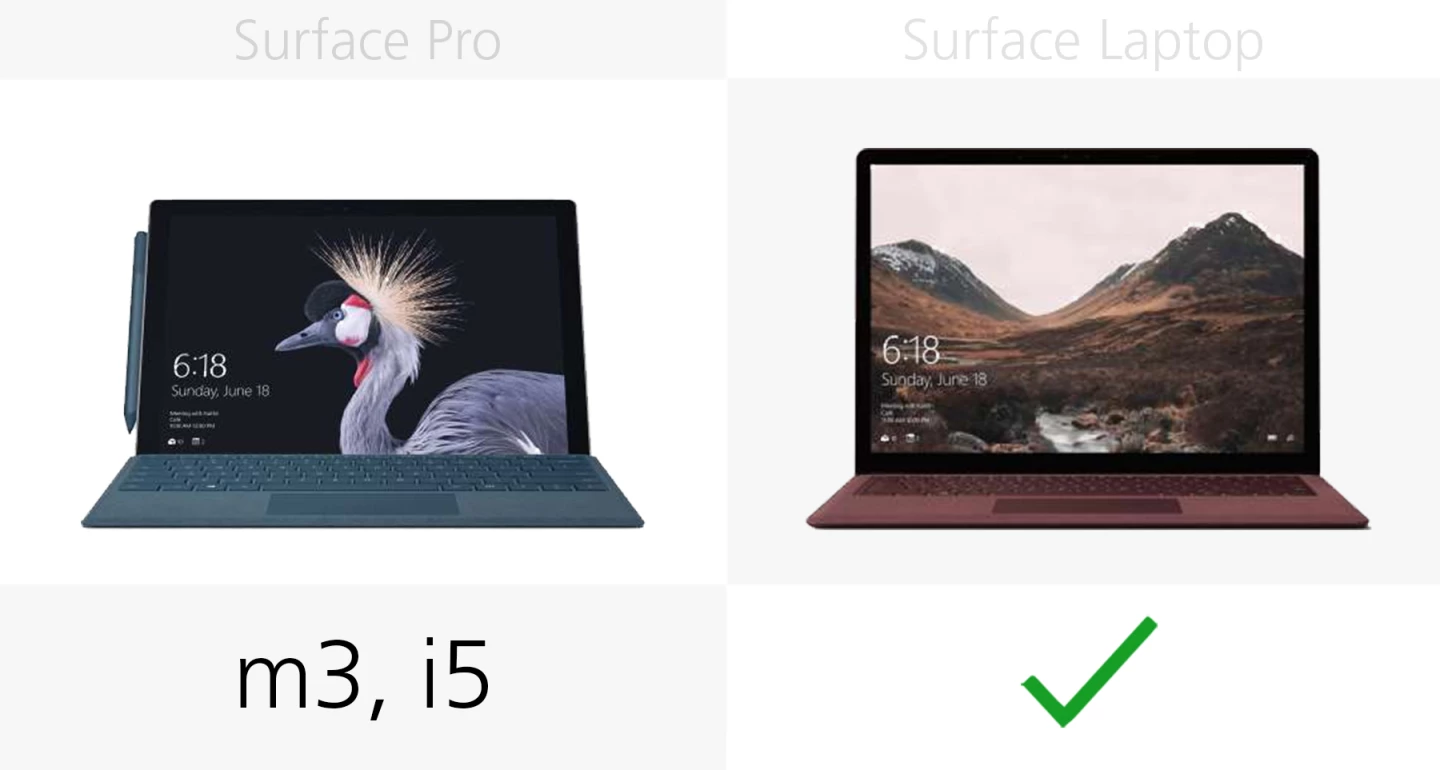Click the "m3, i5" processor text

[x=363, y=679]
